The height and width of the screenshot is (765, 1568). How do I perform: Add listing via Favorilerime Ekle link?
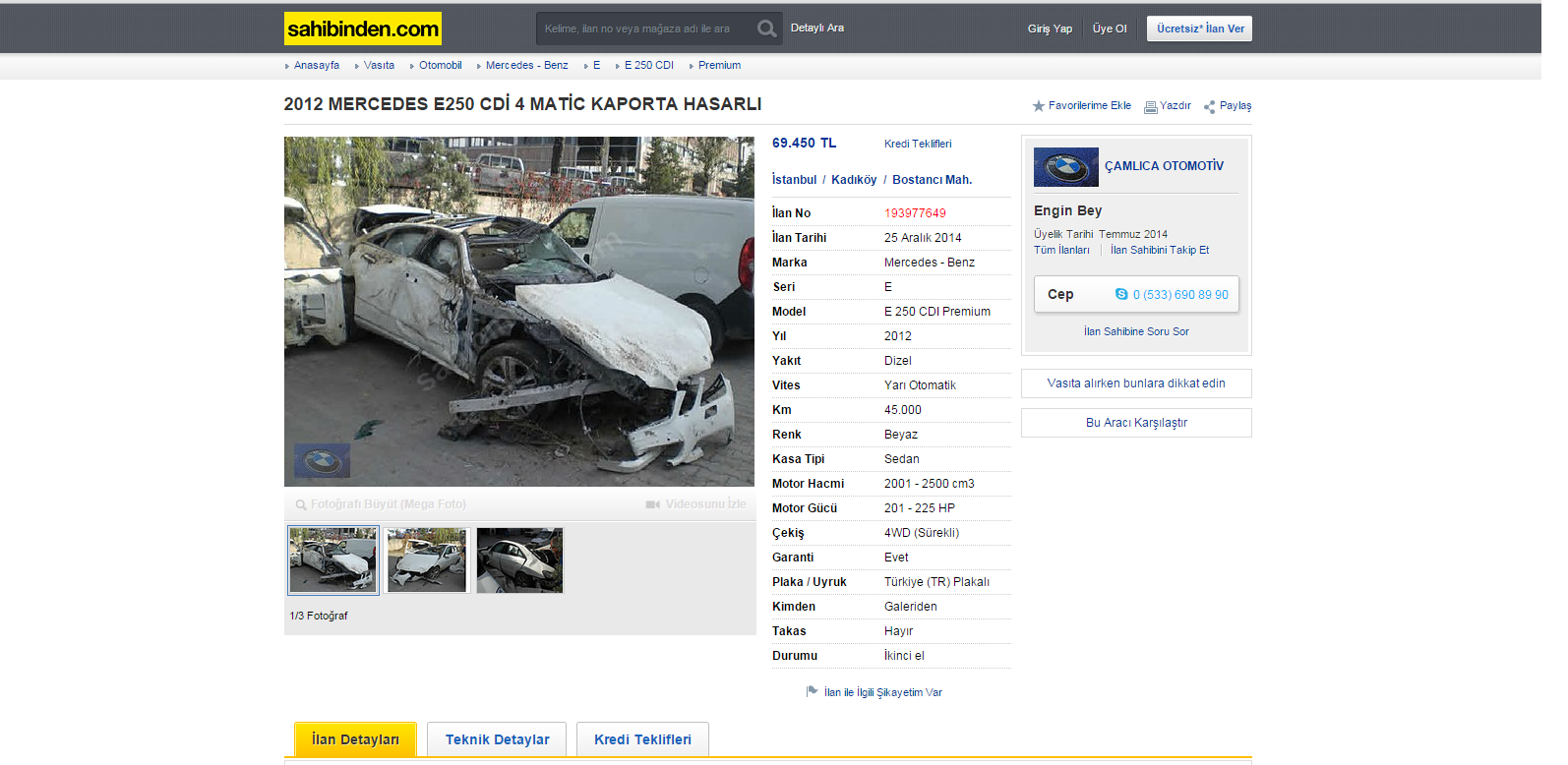1089,105
